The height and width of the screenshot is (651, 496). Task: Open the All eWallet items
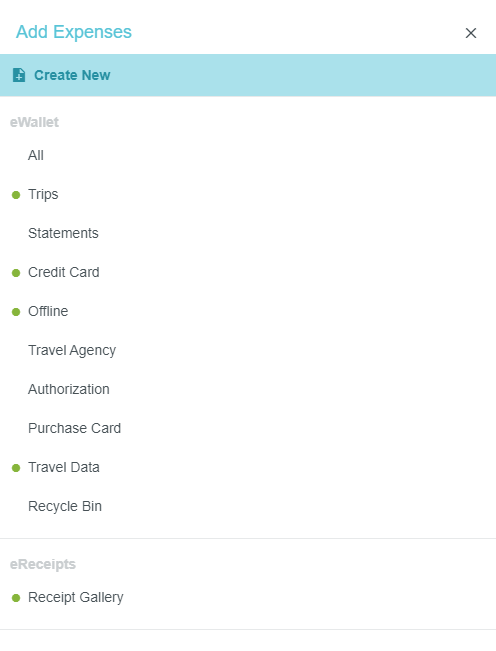[x=36, y=155]
